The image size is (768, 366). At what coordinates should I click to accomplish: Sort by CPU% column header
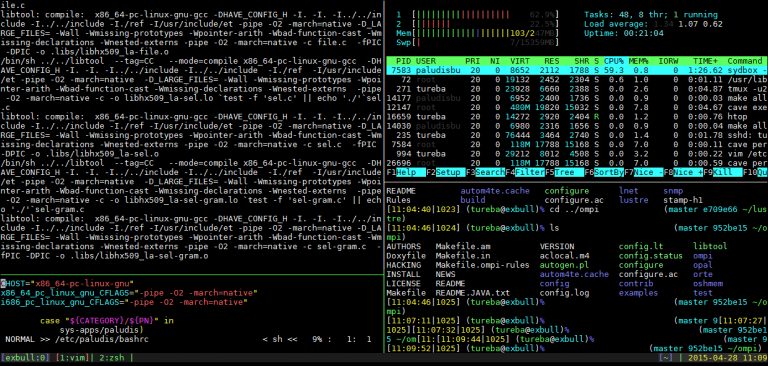pyautogui.click(x=614, y=61)
